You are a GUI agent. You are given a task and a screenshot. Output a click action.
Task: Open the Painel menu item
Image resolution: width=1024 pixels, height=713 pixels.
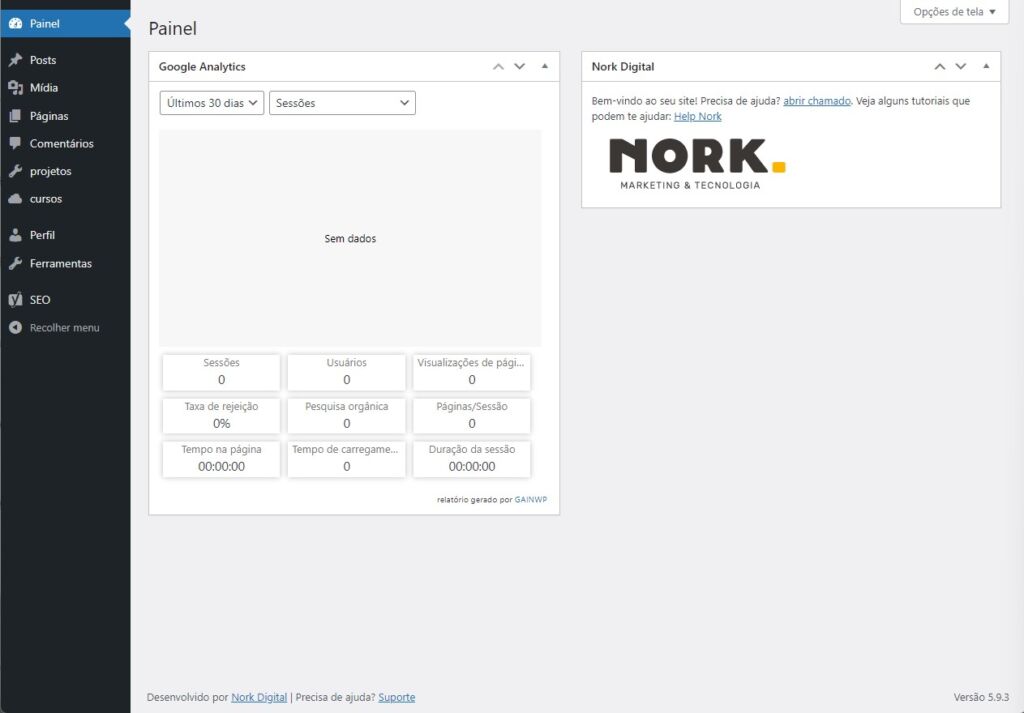65,24
